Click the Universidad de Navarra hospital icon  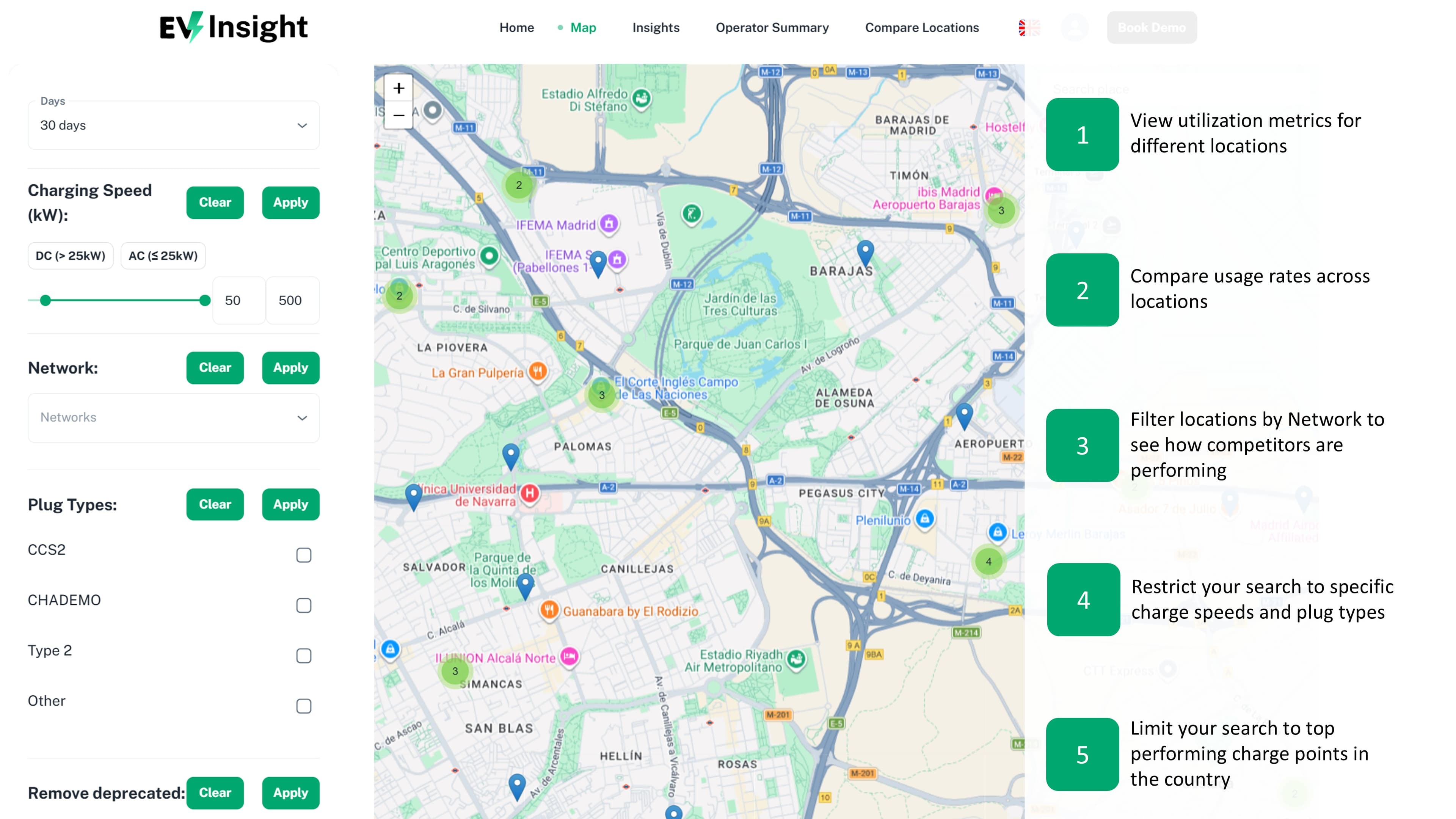point(530,494)
